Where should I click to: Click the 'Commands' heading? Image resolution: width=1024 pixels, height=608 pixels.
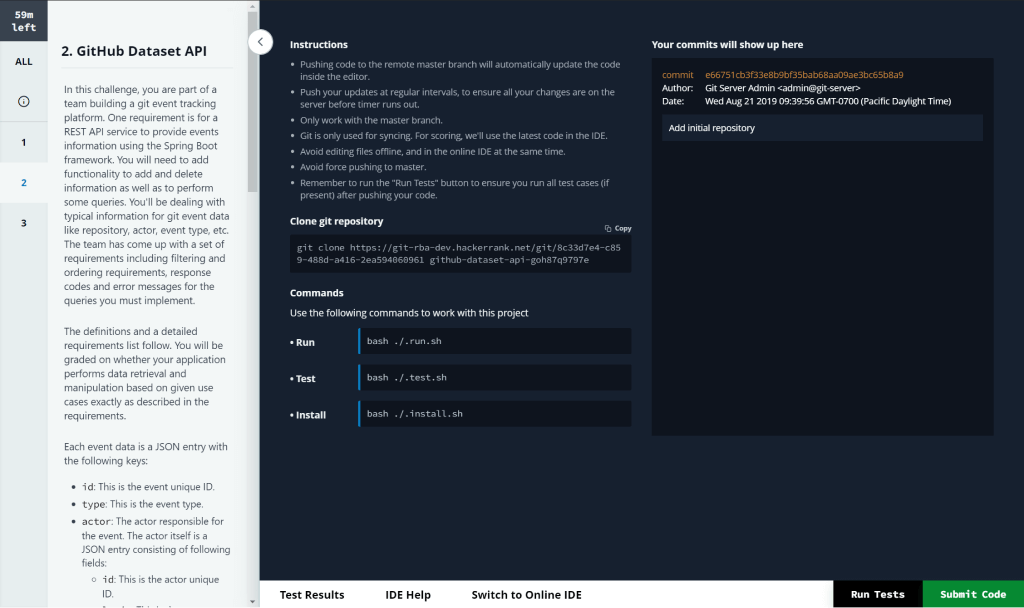[317, 293]
